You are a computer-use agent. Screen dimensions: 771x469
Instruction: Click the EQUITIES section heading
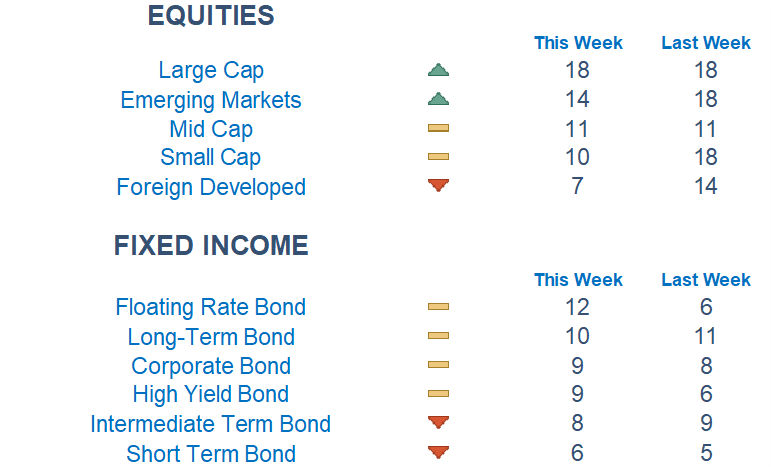[x=211, y=16]
